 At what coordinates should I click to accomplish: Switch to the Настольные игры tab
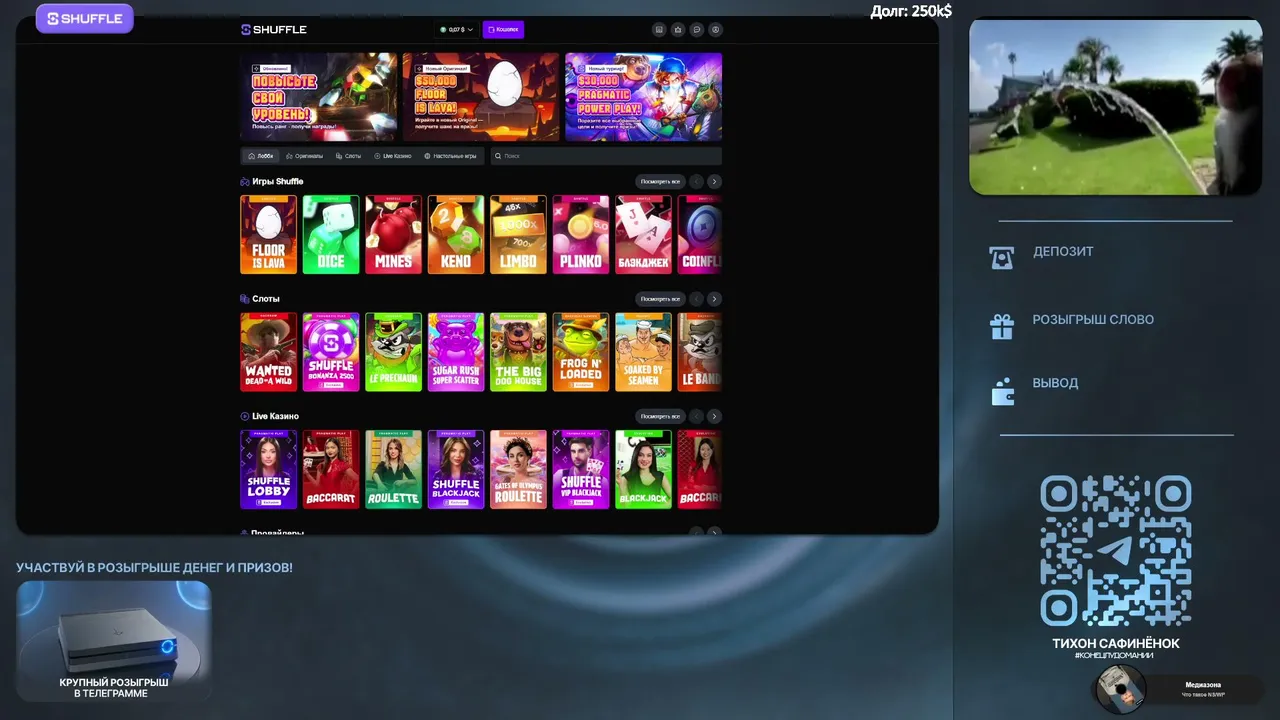[x=451, y=156]
